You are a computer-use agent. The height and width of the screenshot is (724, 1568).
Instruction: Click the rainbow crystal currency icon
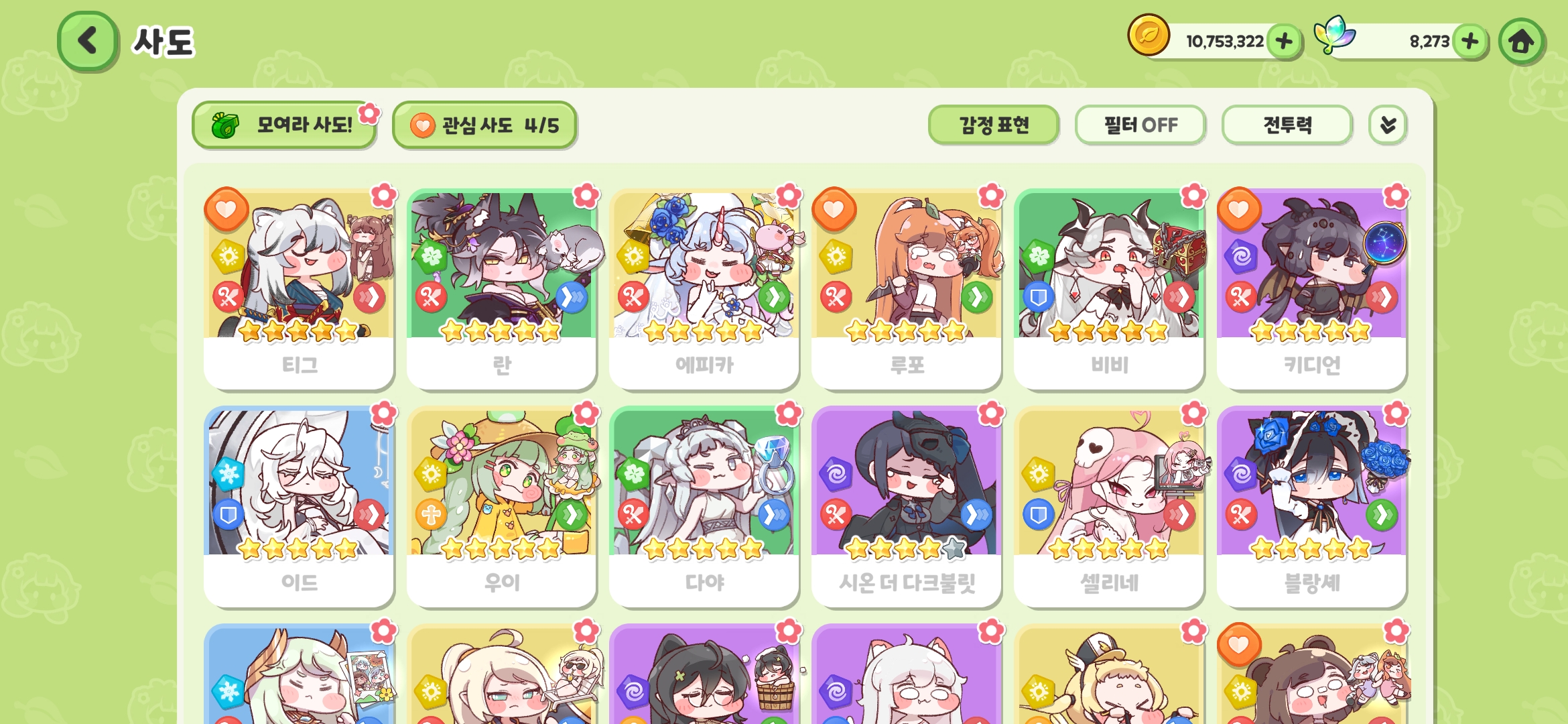(x=1333, y=35)
